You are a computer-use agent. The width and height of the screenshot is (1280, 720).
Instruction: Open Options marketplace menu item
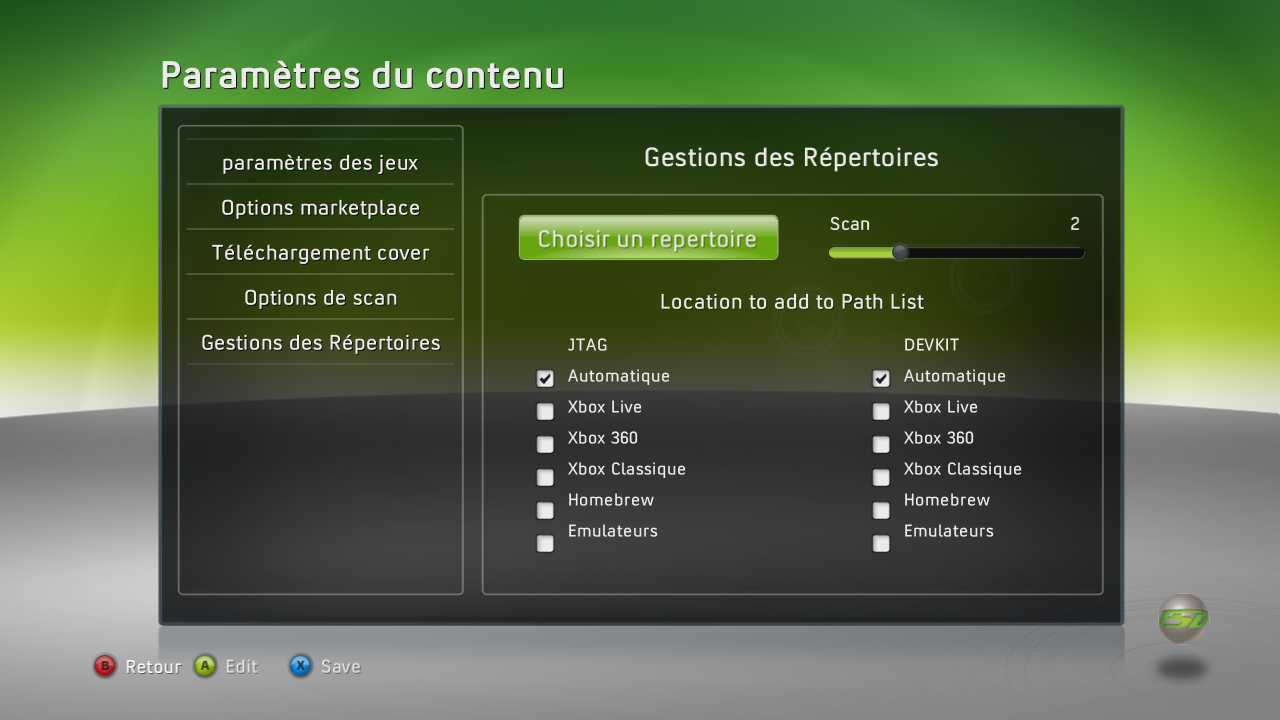[320, 207]
